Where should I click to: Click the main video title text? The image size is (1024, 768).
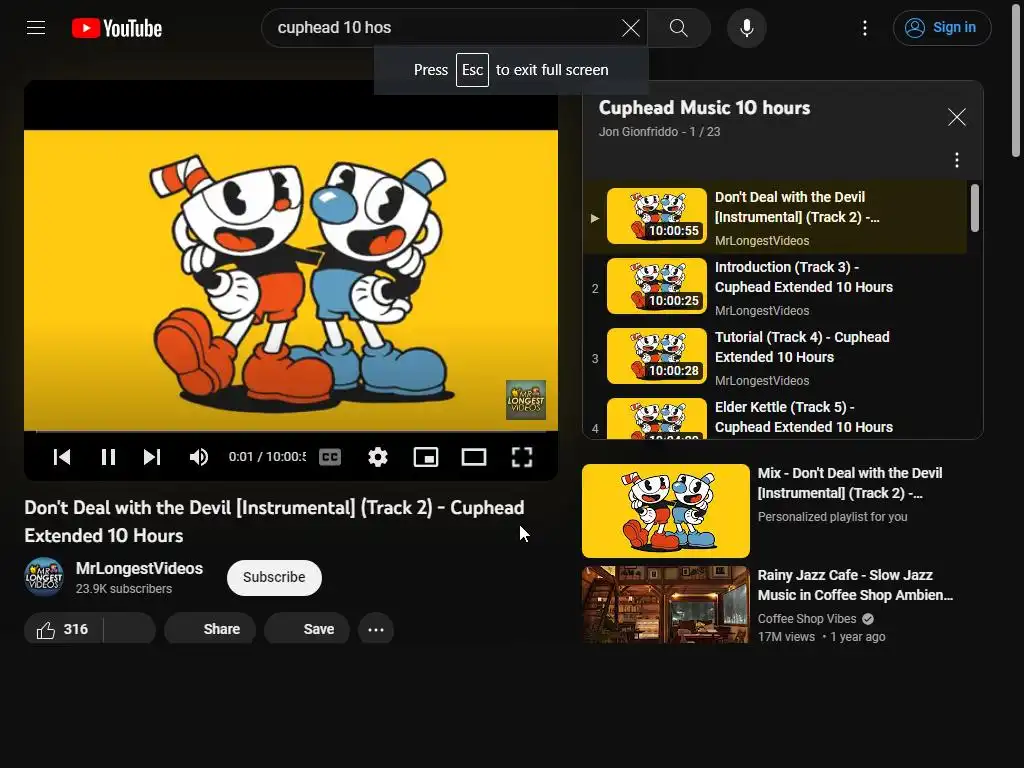pos(274,521)
